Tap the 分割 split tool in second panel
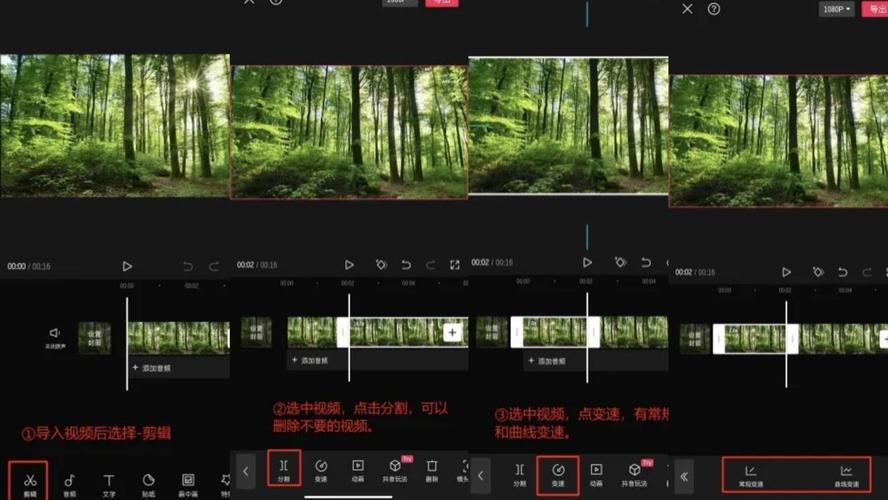The image size is (888, 500). pos(284,469)
